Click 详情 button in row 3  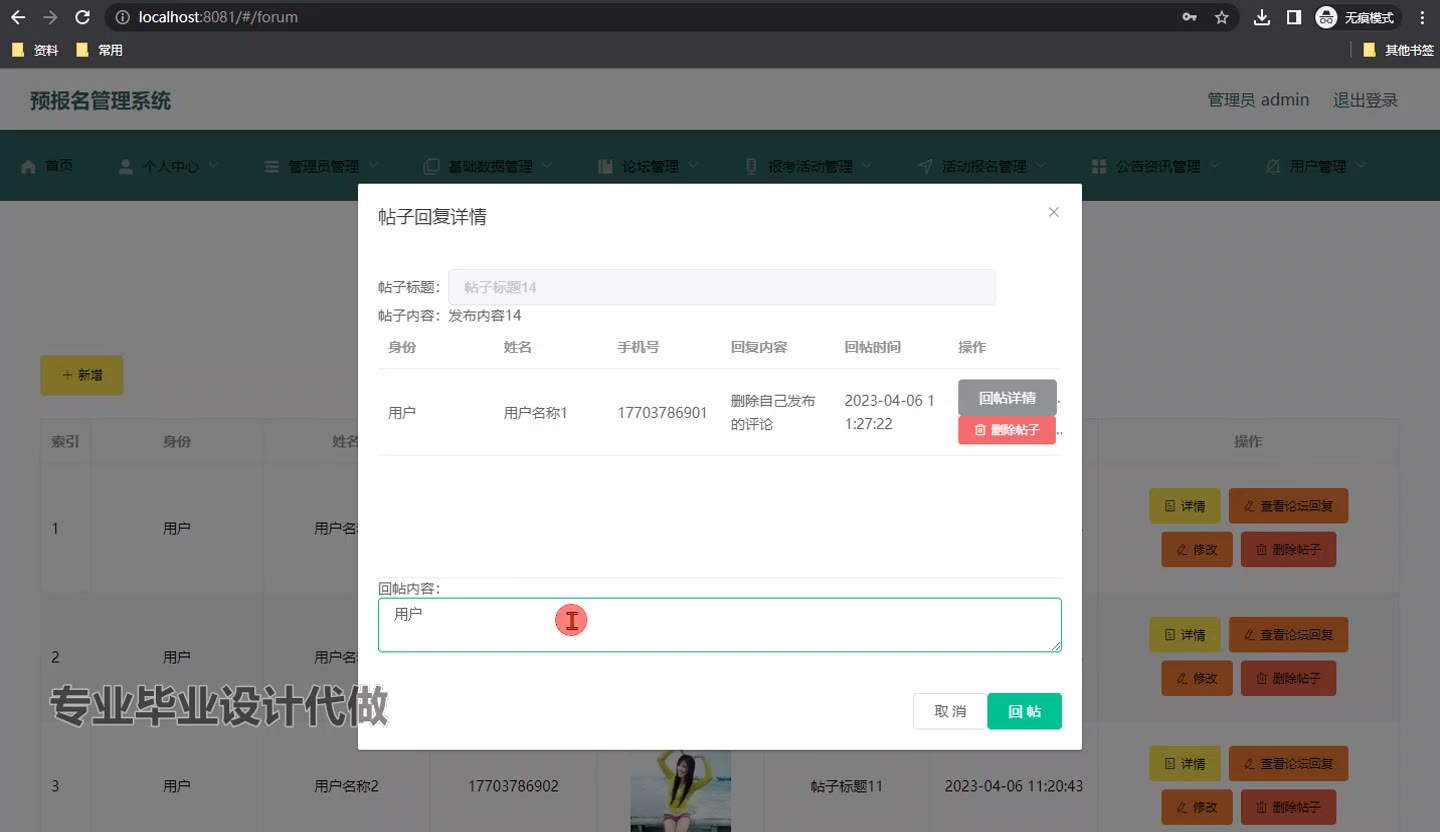[x=1185, y=764]
